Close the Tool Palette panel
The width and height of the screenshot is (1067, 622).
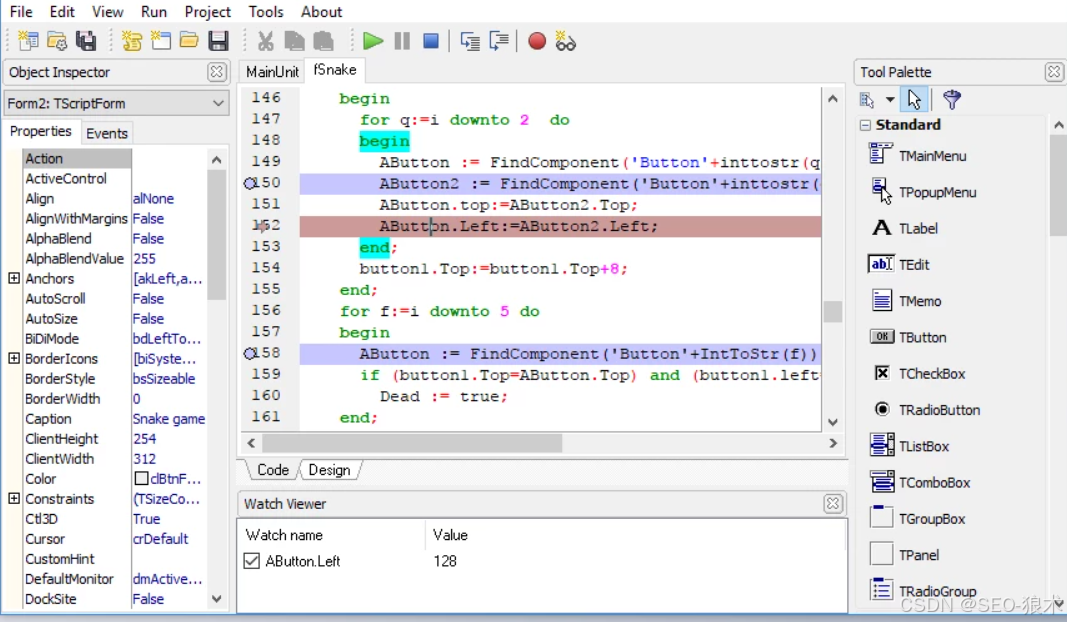click(1054, 71)
